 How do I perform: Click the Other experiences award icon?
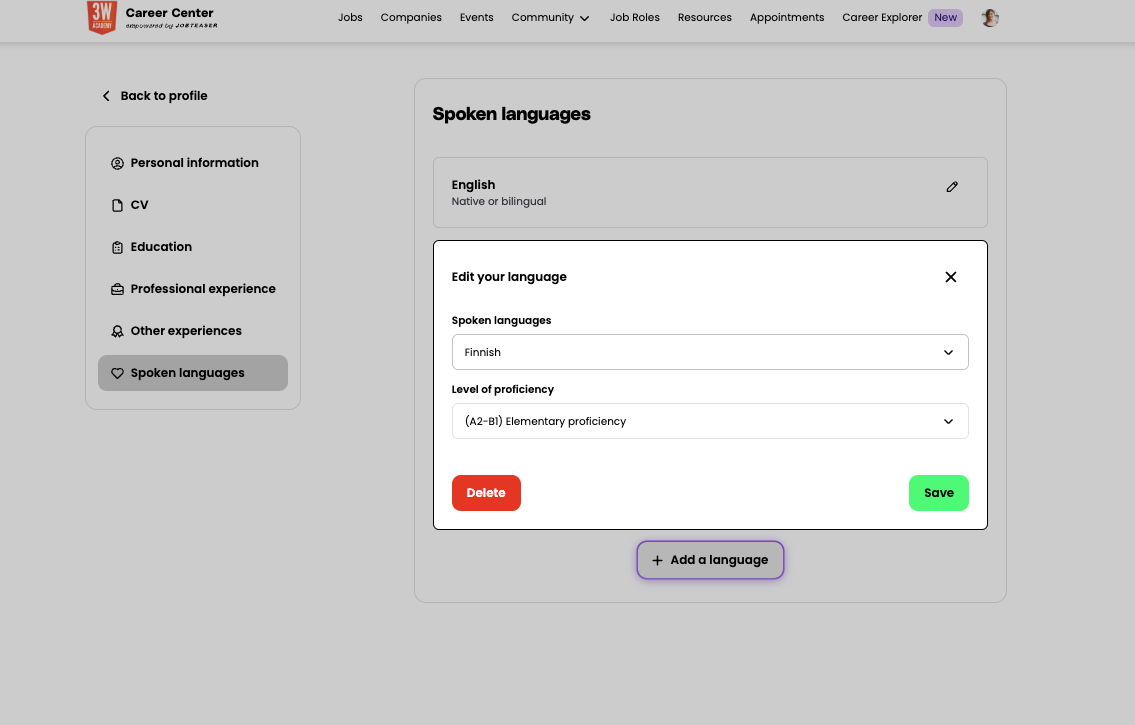pyautogui.click(x=117, y=331)
